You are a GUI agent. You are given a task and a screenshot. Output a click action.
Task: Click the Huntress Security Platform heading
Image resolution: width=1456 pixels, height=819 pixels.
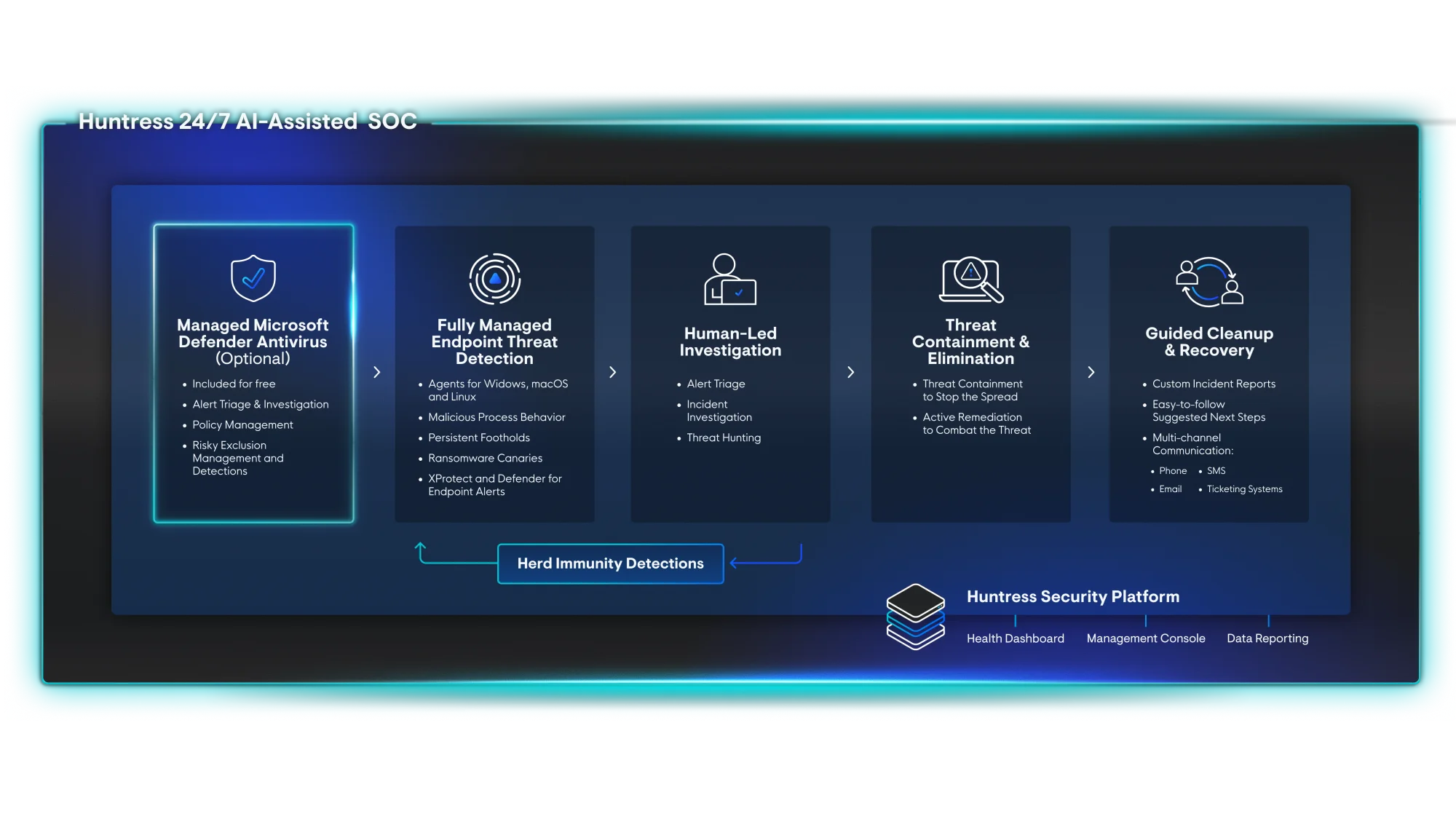pyautogui.click(x=1072, y=596)
